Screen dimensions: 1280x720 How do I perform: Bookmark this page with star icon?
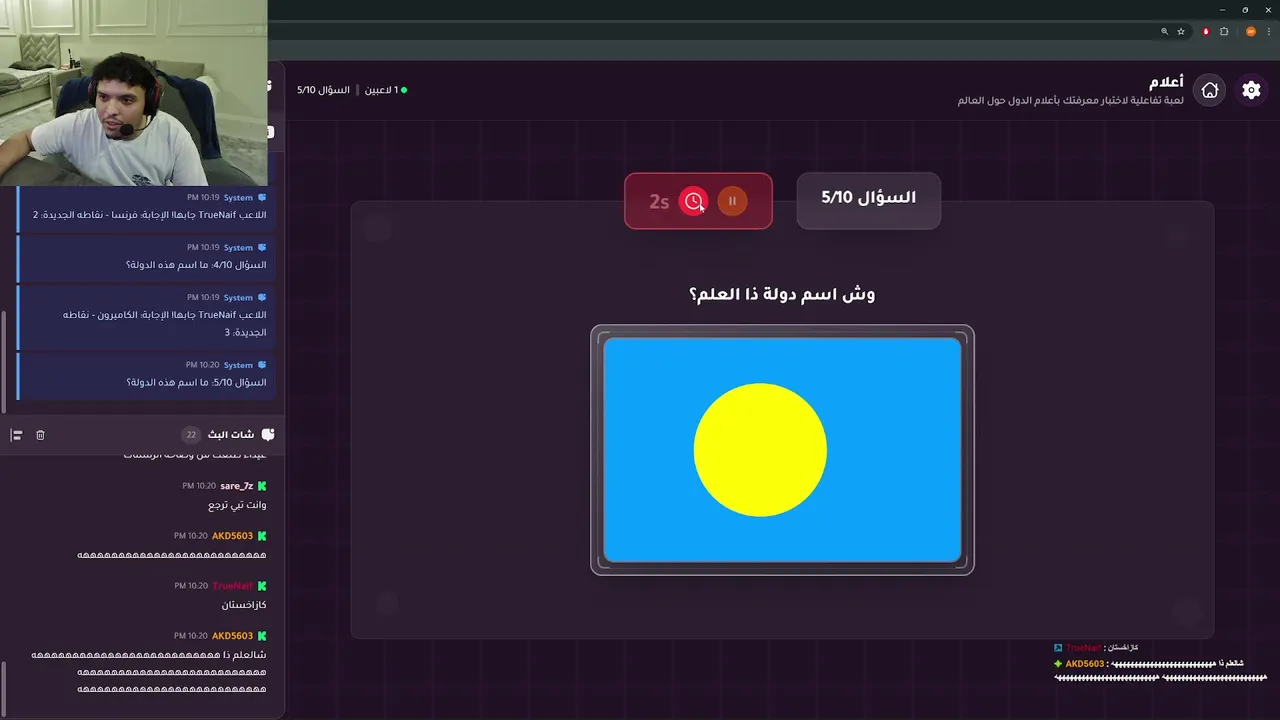coord(1181,32)
